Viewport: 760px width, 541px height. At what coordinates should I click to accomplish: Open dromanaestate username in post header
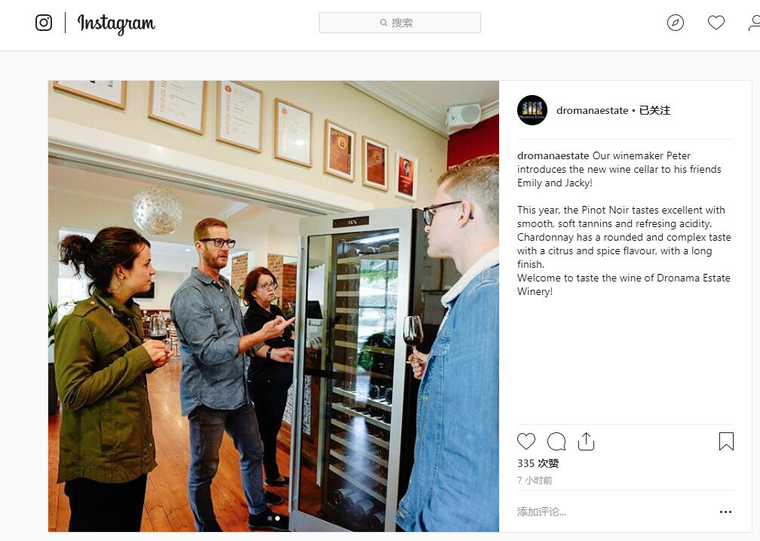[592, 111]
